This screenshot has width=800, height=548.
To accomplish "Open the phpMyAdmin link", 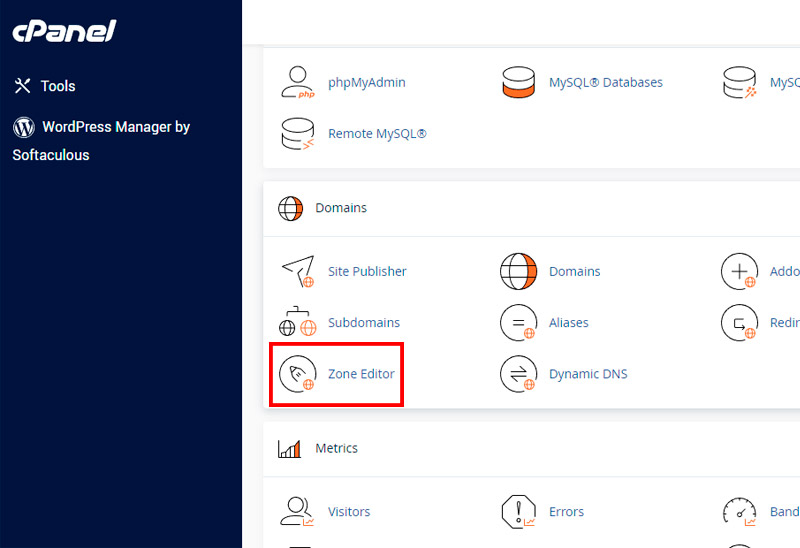I will coord(366,83).
